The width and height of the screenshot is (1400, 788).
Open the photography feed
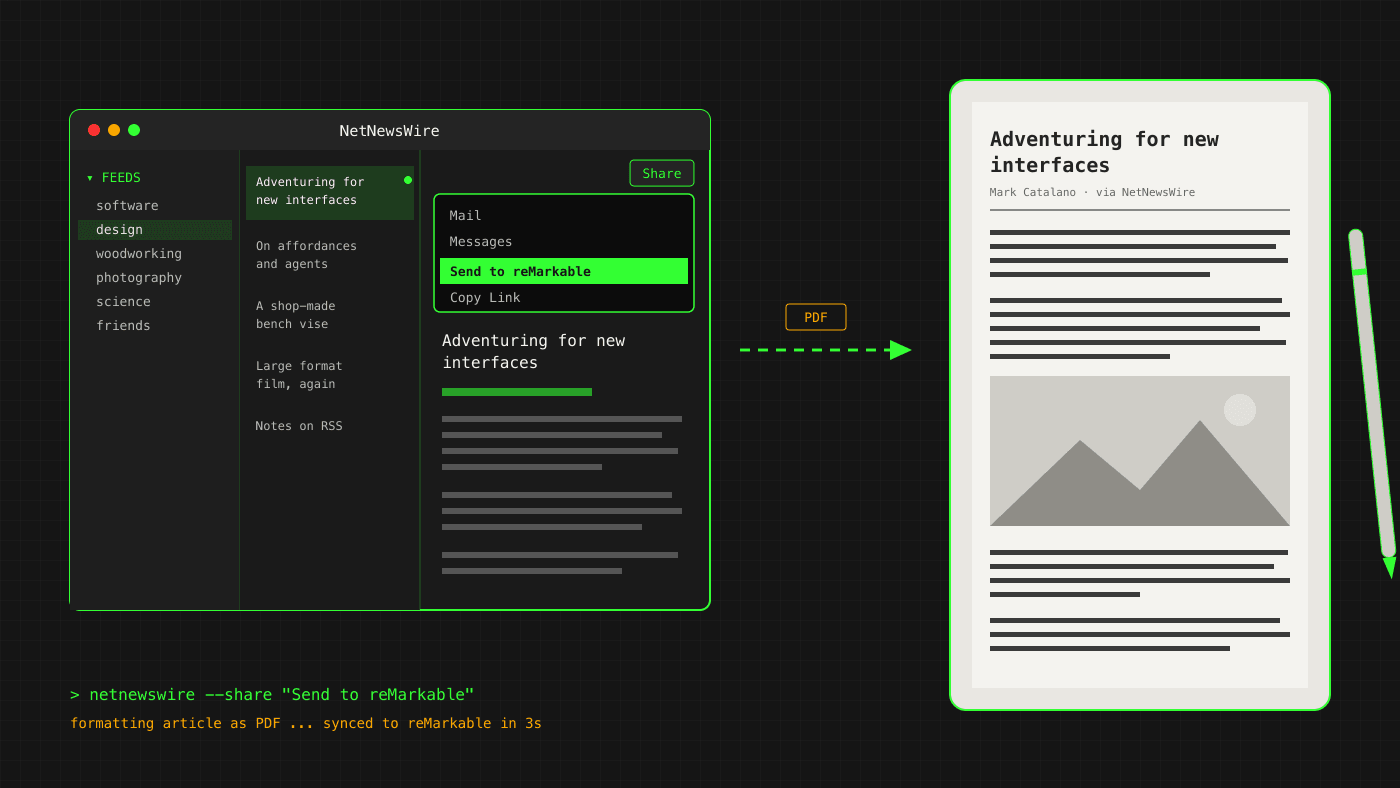(x=155, y=277)
